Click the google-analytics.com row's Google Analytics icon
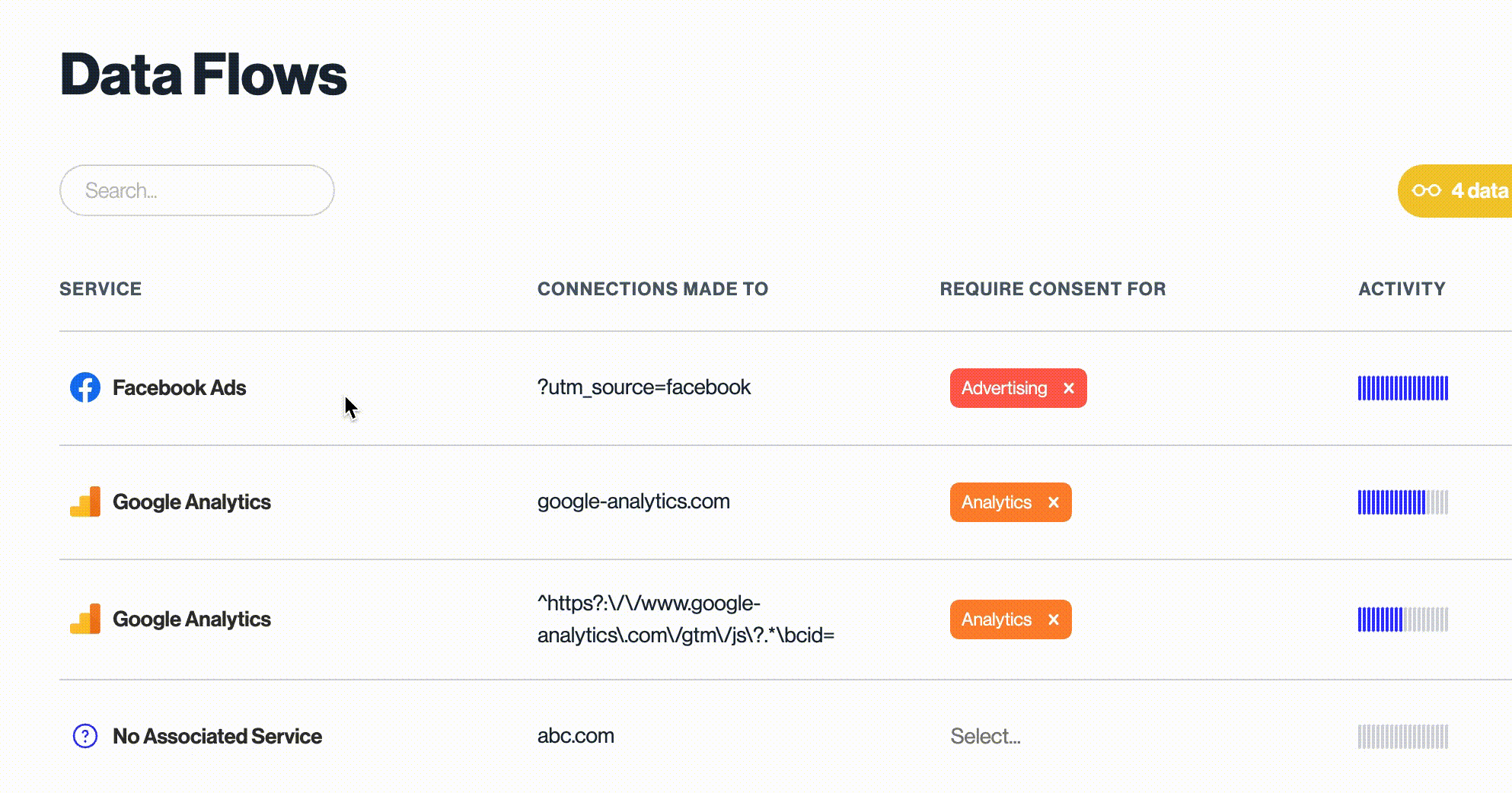This screenshot has width=1512, height=793. coord(85,502)
